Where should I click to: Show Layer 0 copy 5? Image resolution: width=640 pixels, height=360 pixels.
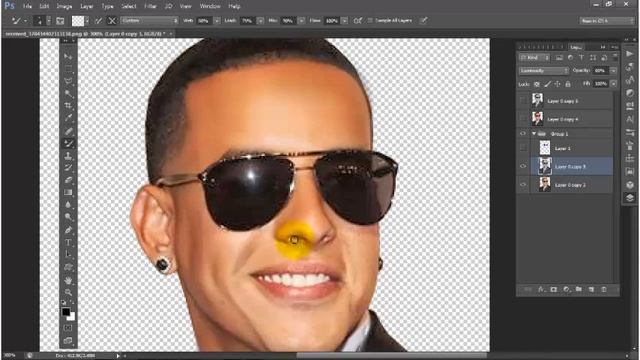[x=523, y=100]
